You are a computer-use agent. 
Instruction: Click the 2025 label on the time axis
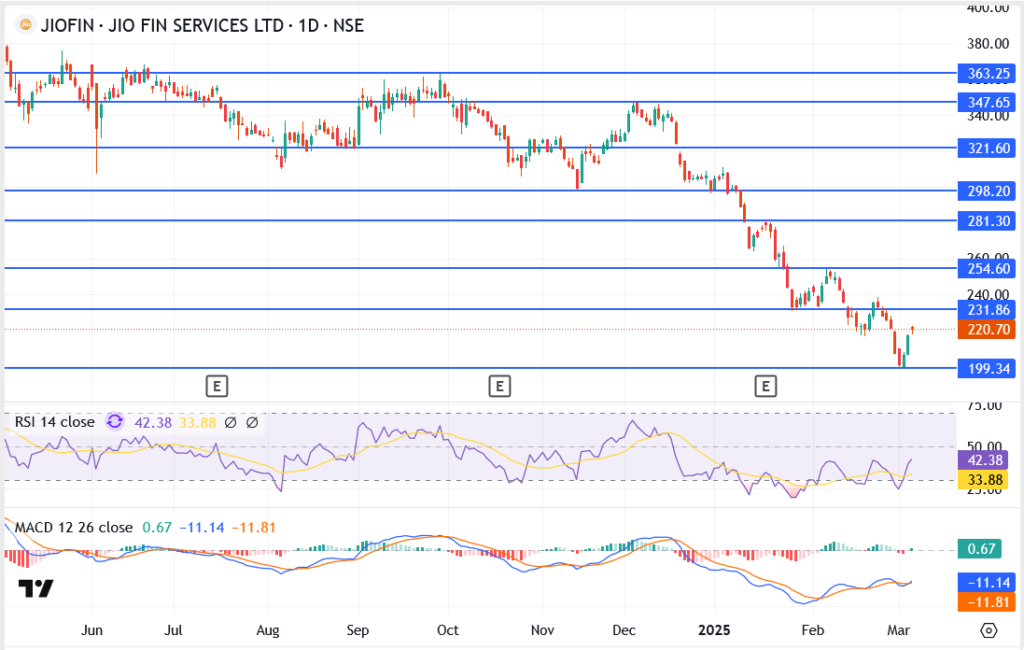pyautogui.click(x=714, y=631)
